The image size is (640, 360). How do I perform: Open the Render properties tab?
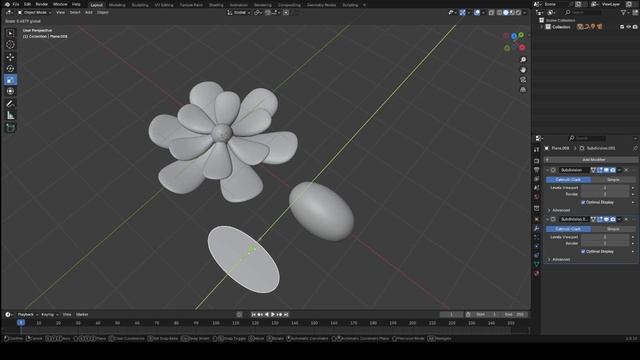pos(537,161)
